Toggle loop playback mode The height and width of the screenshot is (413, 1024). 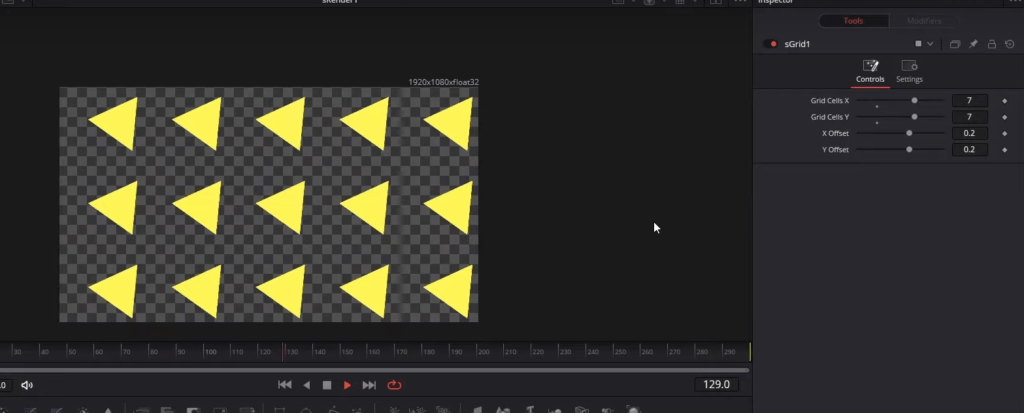(x=394, y=385)
